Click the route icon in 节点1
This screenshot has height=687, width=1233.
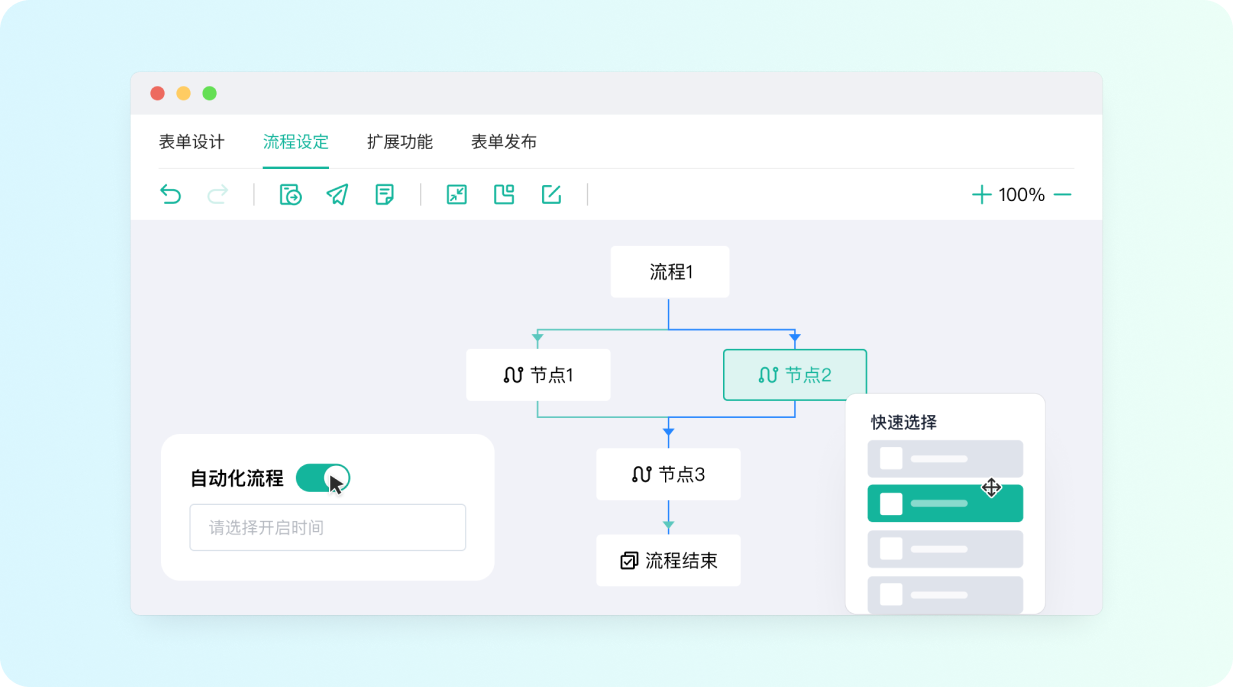click(x=513, y=376)
